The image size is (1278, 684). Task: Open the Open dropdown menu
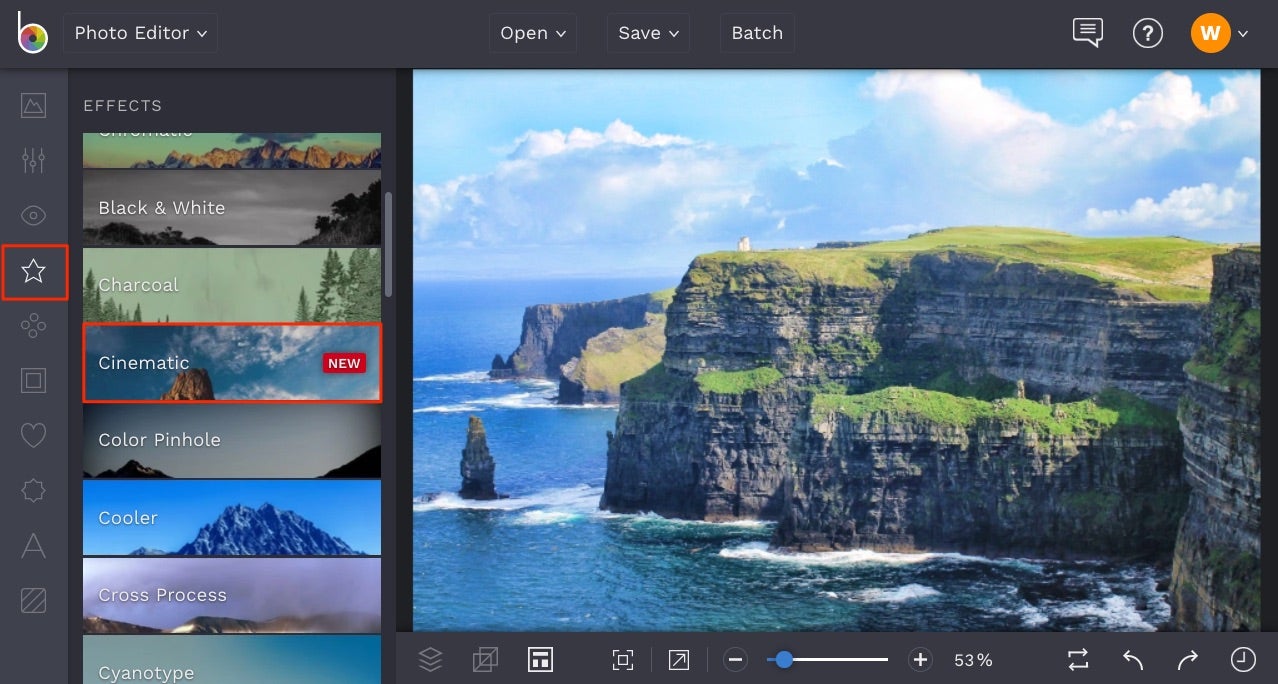tap(532, 32)
